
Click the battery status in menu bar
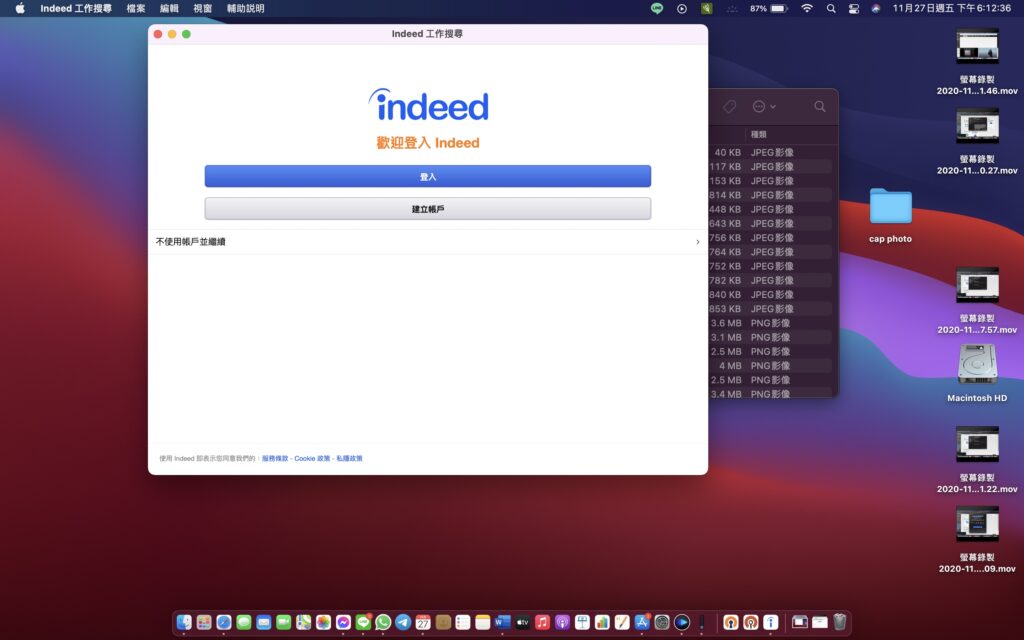click(768, 8)
